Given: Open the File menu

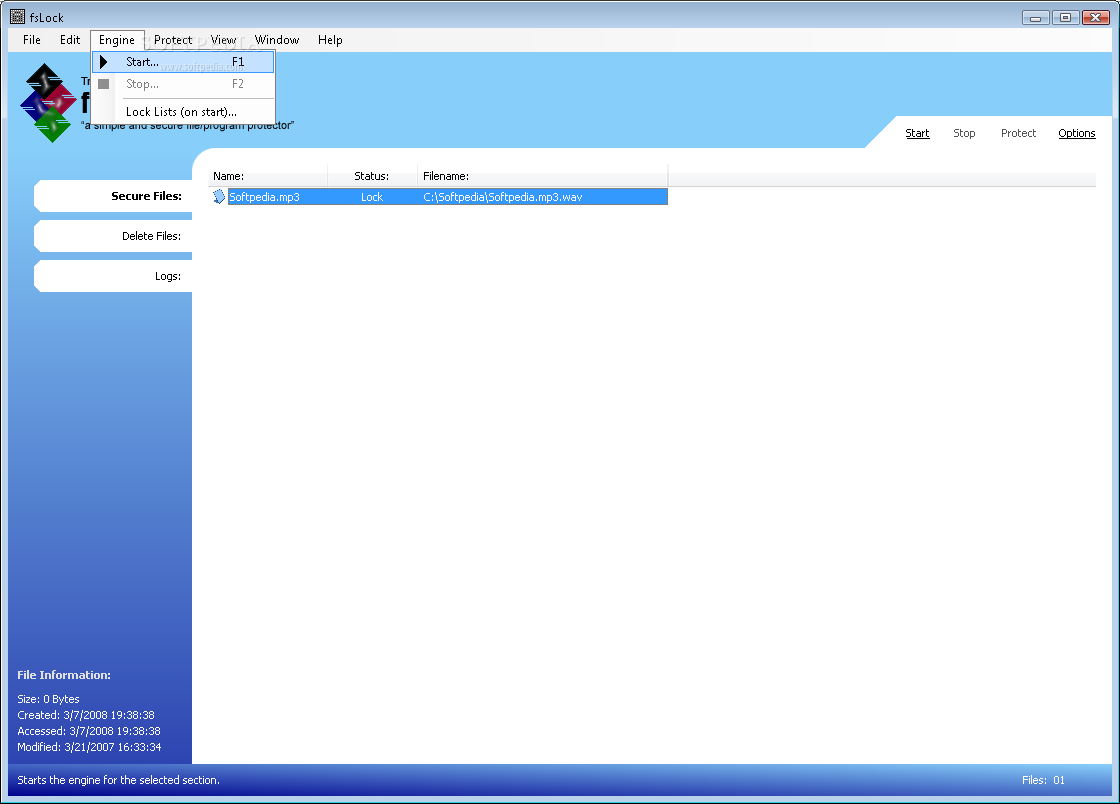Looking at the screenshot, I should [31, 40].
